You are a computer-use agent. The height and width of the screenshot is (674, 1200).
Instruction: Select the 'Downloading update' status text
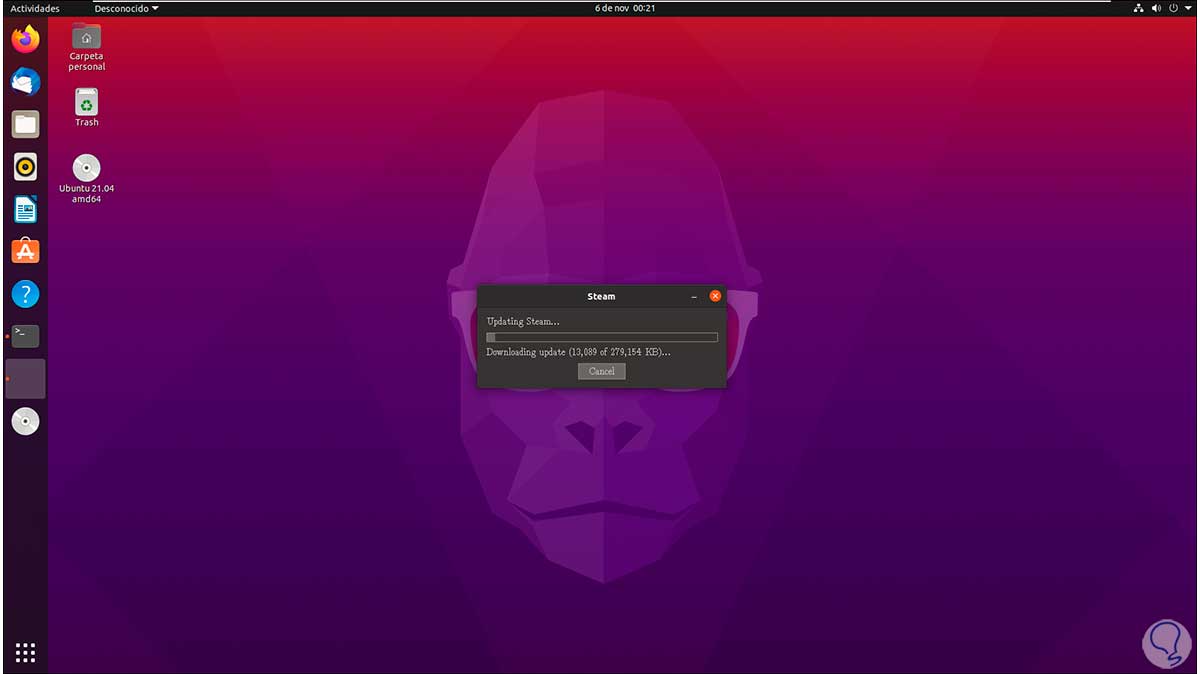click(x=578, y=352)
